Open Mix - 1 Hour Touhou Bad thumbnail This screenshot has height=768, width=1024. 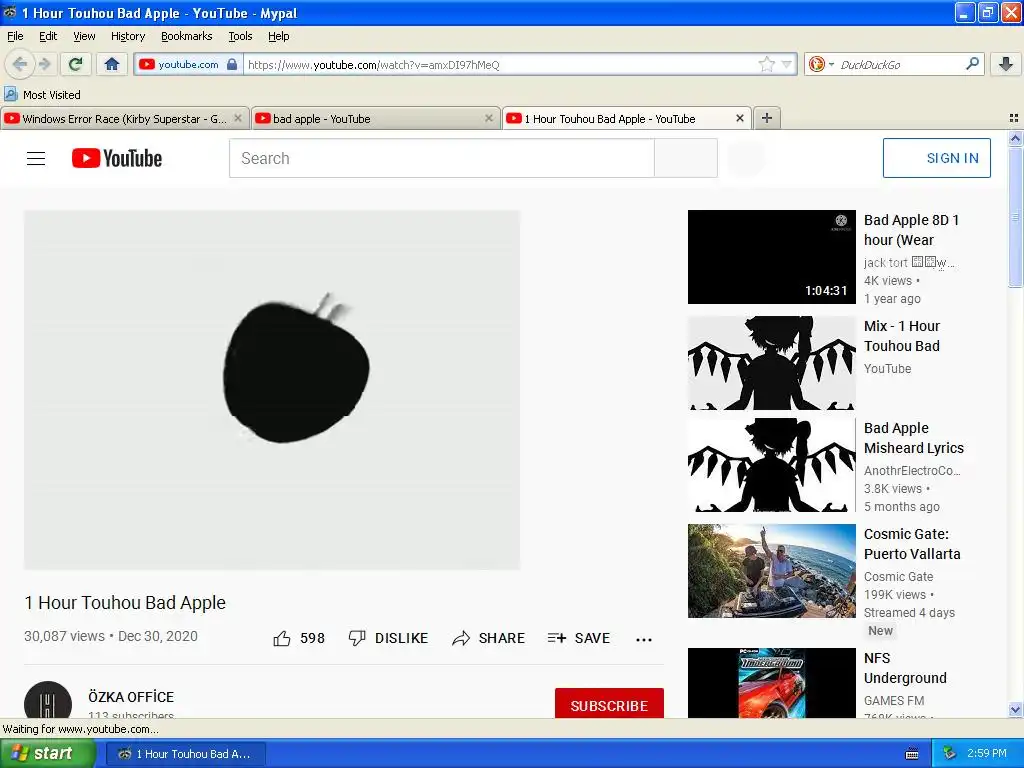click(x=771, y=363)
